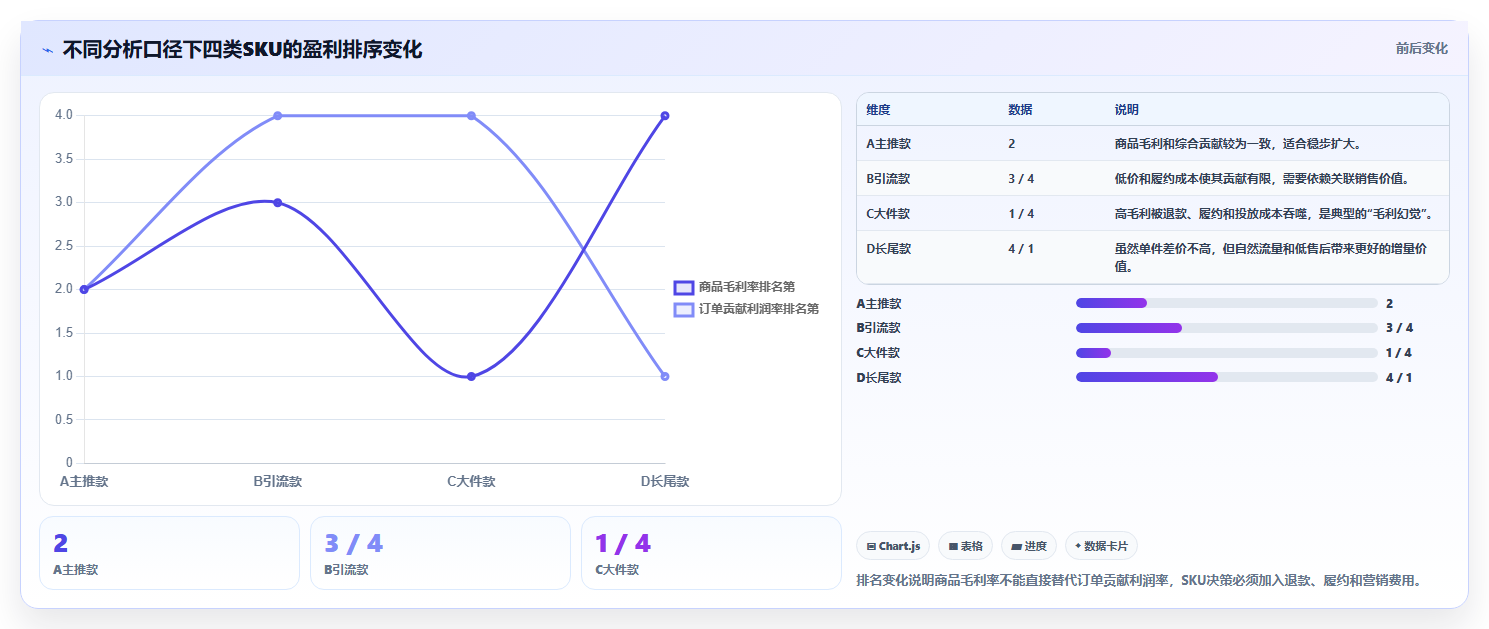This screenshot has height=629, width=1489.
Task: Click the card title 不同分析口径下四类SKU的盈利排序变化
Action: click(x=242, y=50)
